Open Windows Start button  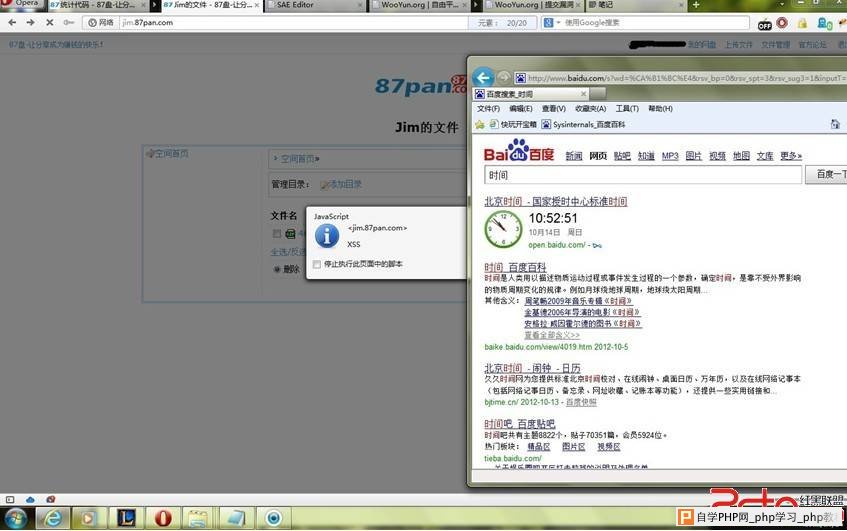coord(15,519)
